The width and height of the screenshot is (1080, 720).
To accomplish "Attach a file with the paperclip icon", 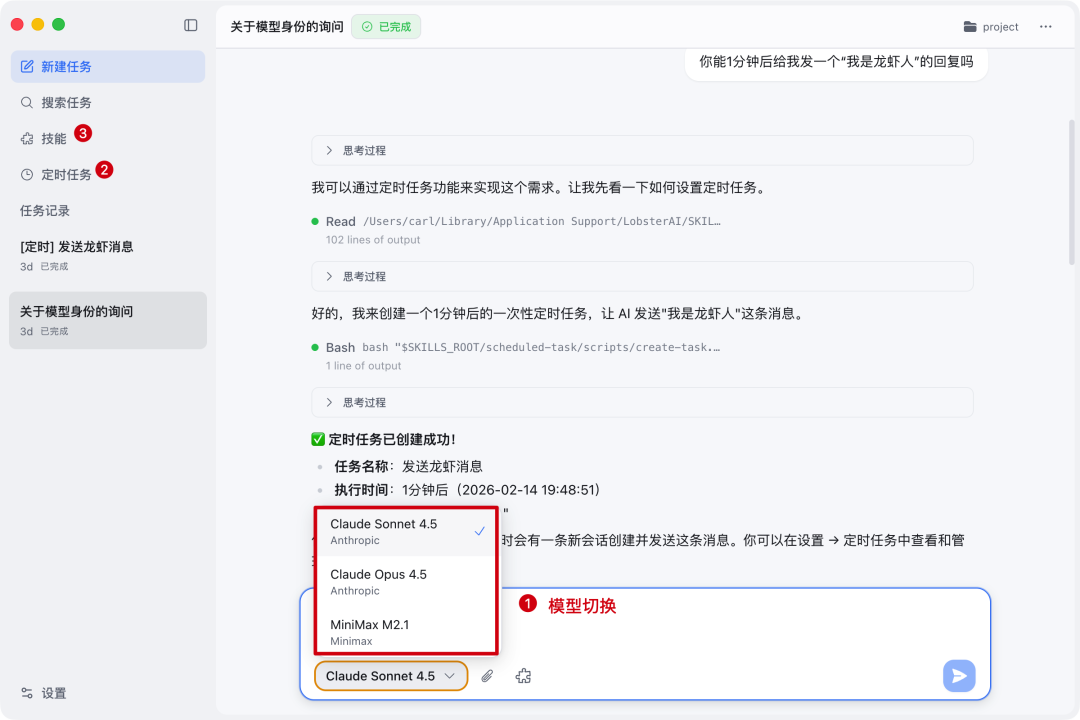I will click(x=488, y=676).
